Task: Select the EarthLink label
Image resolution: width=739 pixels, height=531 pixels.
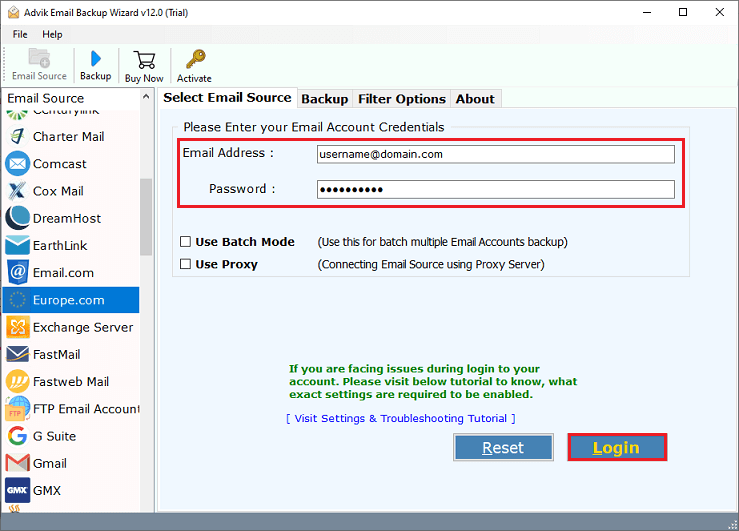Action: 60,246
